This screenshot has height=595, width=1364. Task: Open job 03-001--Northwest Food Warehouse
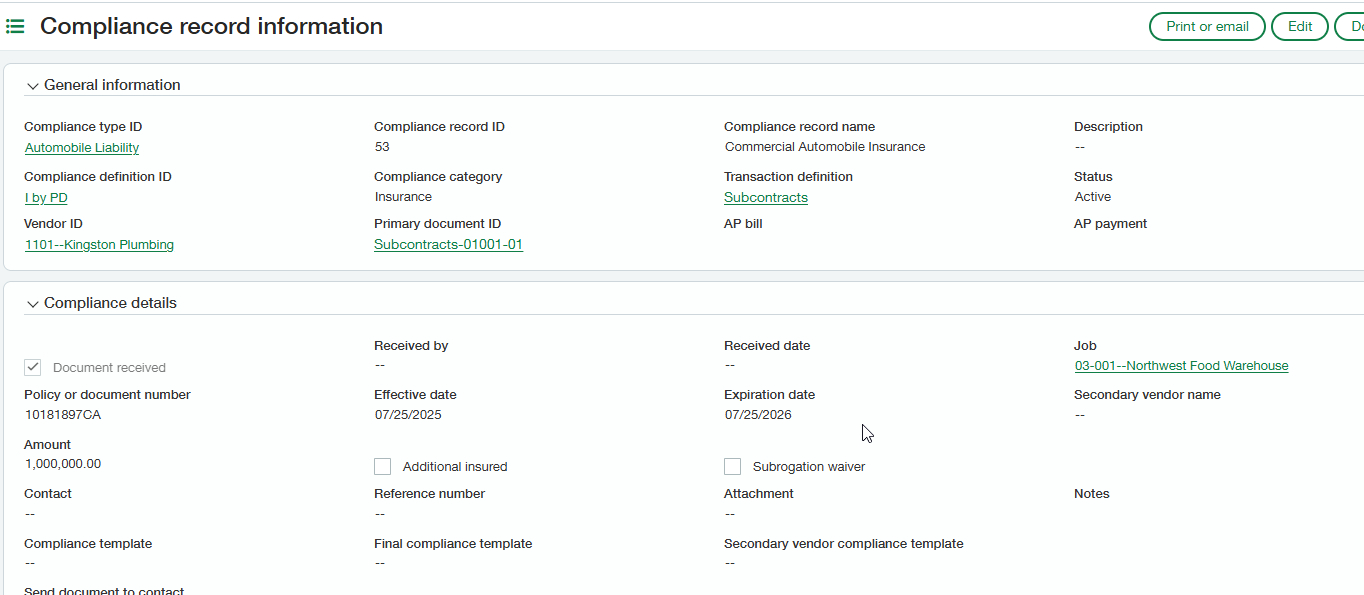point(1181,366)
